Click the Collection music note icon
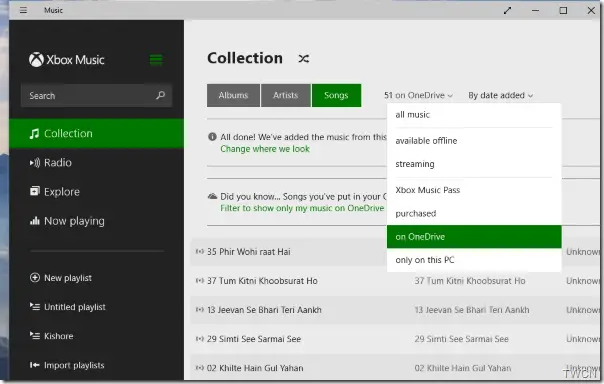Screen dimensions: 604x384 coord(35,134)
